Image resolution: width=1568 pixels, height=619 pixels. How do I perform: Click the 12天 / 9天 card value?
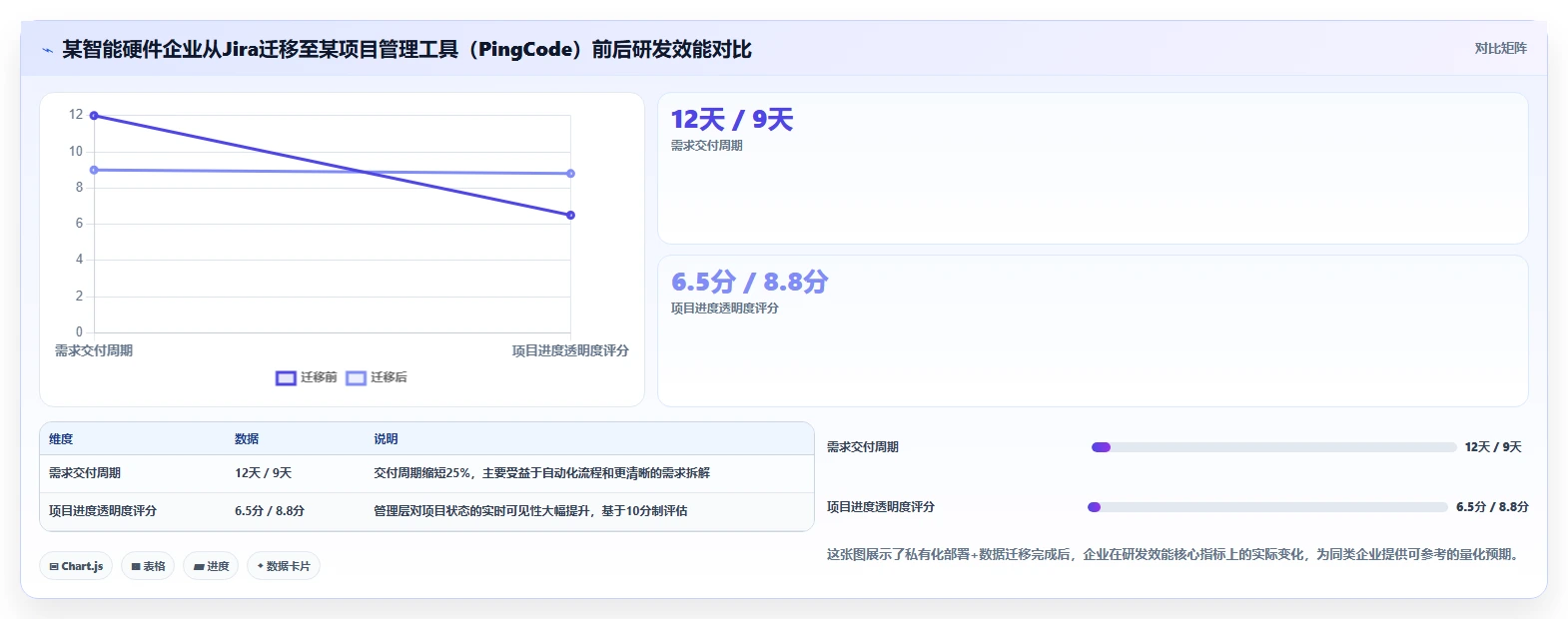[732, 120]
